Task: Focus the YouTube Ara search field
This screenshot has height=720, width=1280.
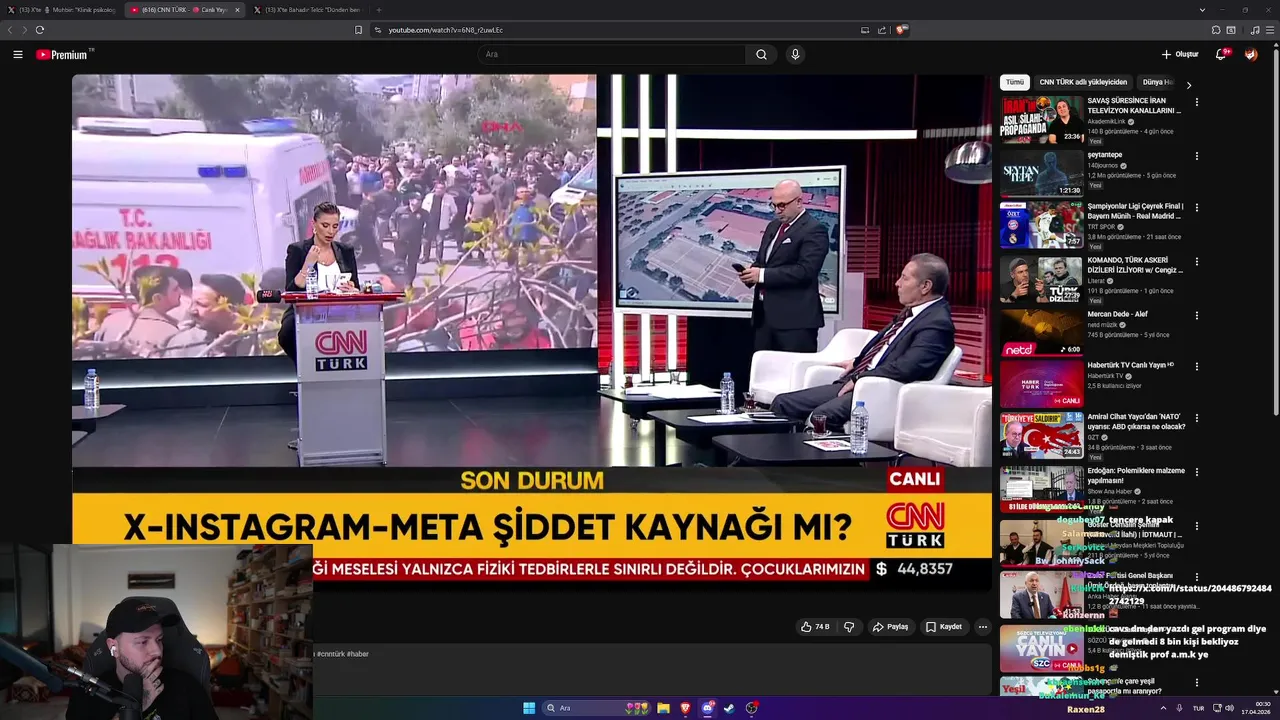Action: click(x=612, y=55)
